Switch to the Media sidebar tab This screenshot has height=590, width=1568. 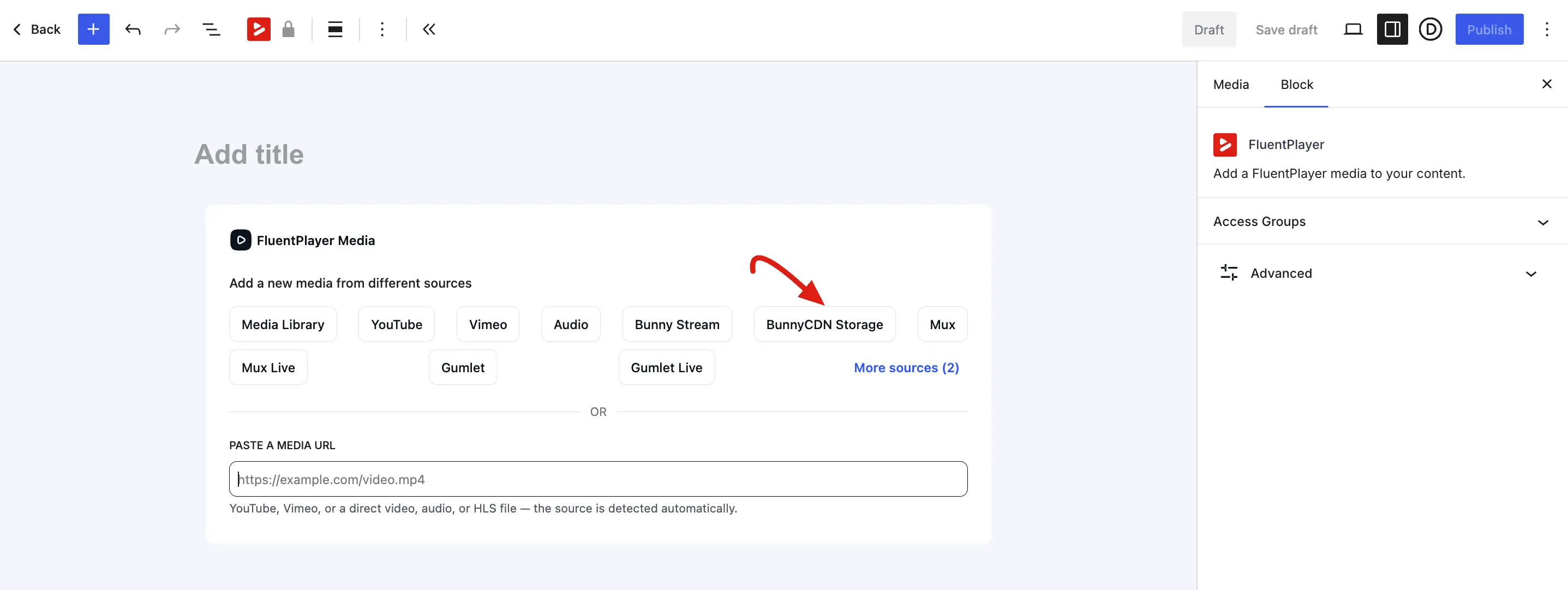pyautogui.click(x=1231, y=85)
